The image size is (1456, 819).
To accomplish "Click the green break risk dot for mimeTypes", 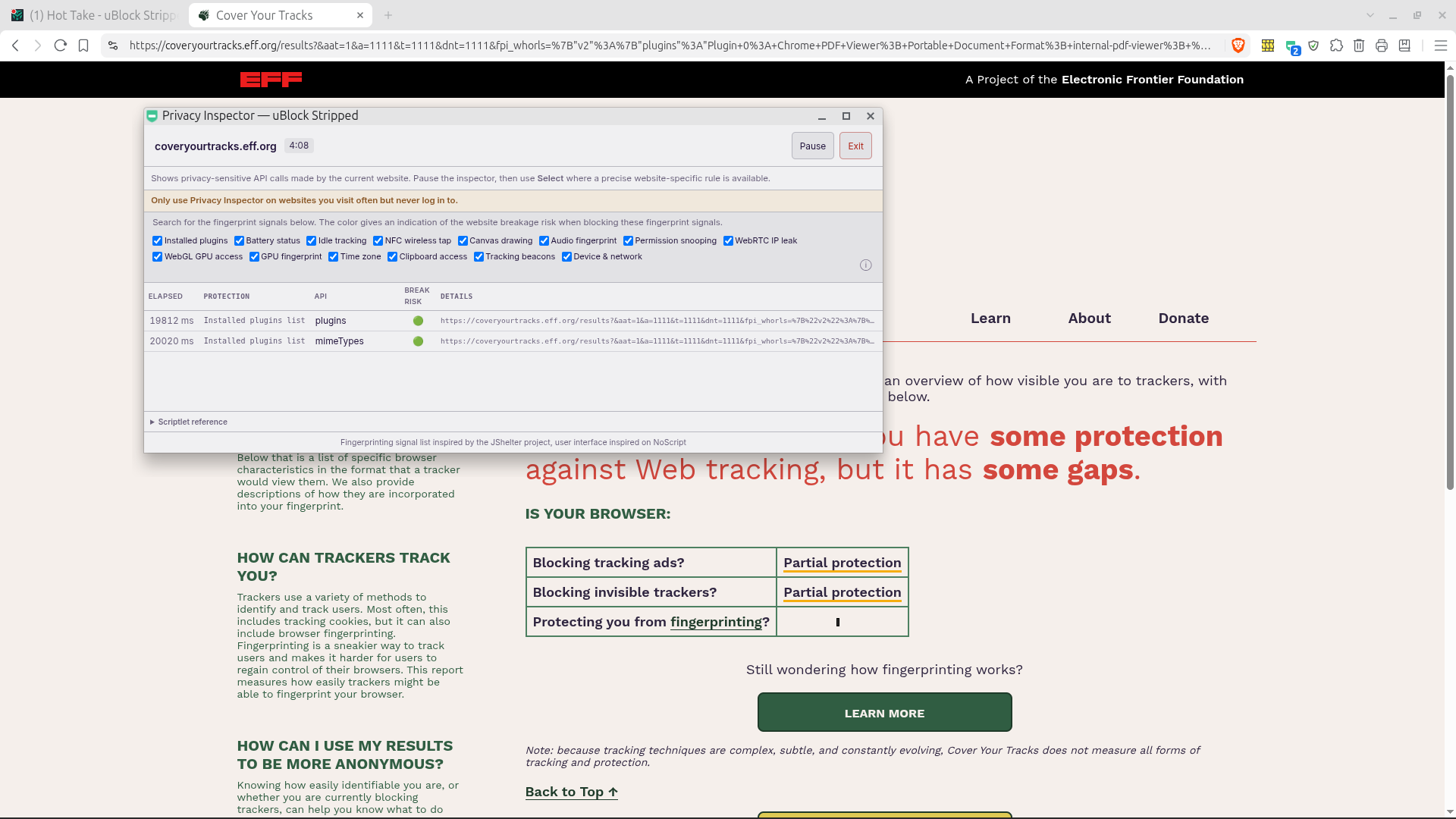I will coord(418,341).
